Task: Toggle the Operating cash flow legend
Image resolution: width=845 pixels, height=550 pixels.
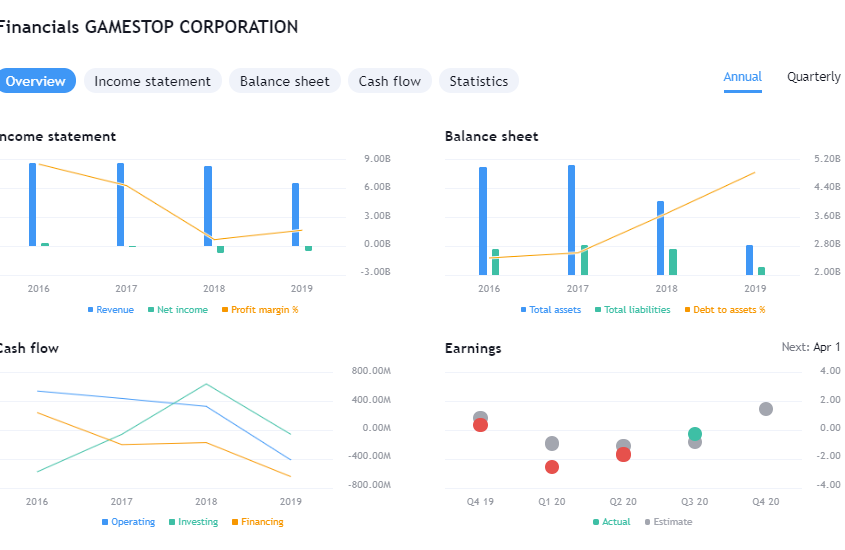Action: click(x=132, y=522)
